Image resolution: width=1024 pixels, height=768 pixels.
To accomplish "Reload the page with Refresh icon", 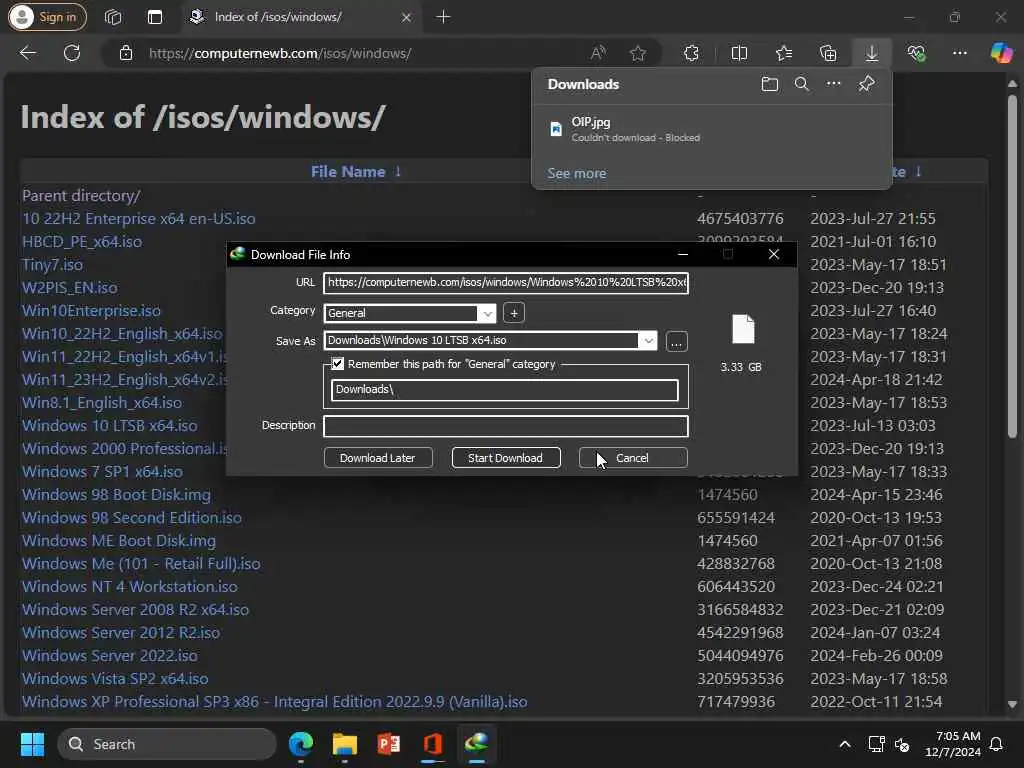I will (x=72, y=53).
